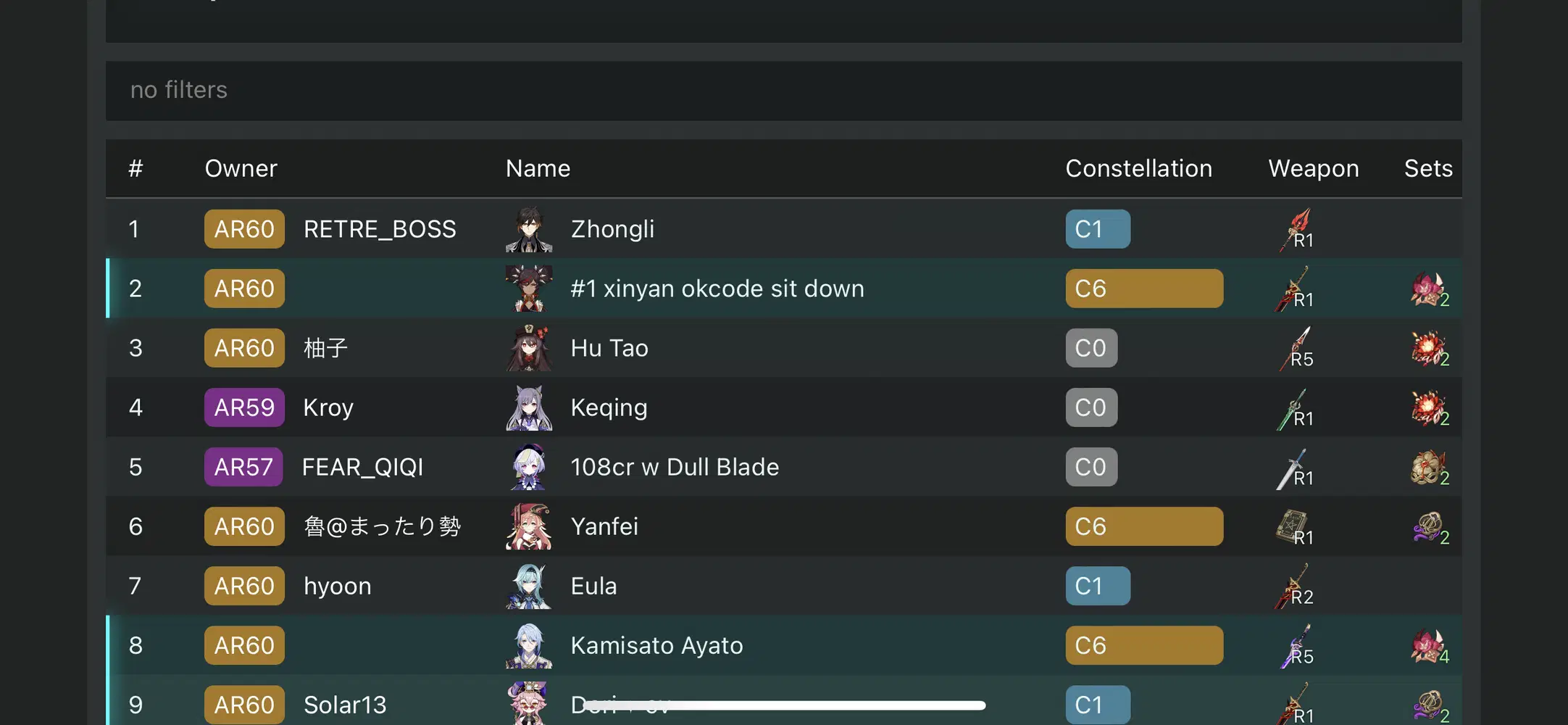Click Kamisato Ayato's 4-piece artifact set icon
The width and height of the screenshot is (1568, 725).
(x=1429, y=646)
